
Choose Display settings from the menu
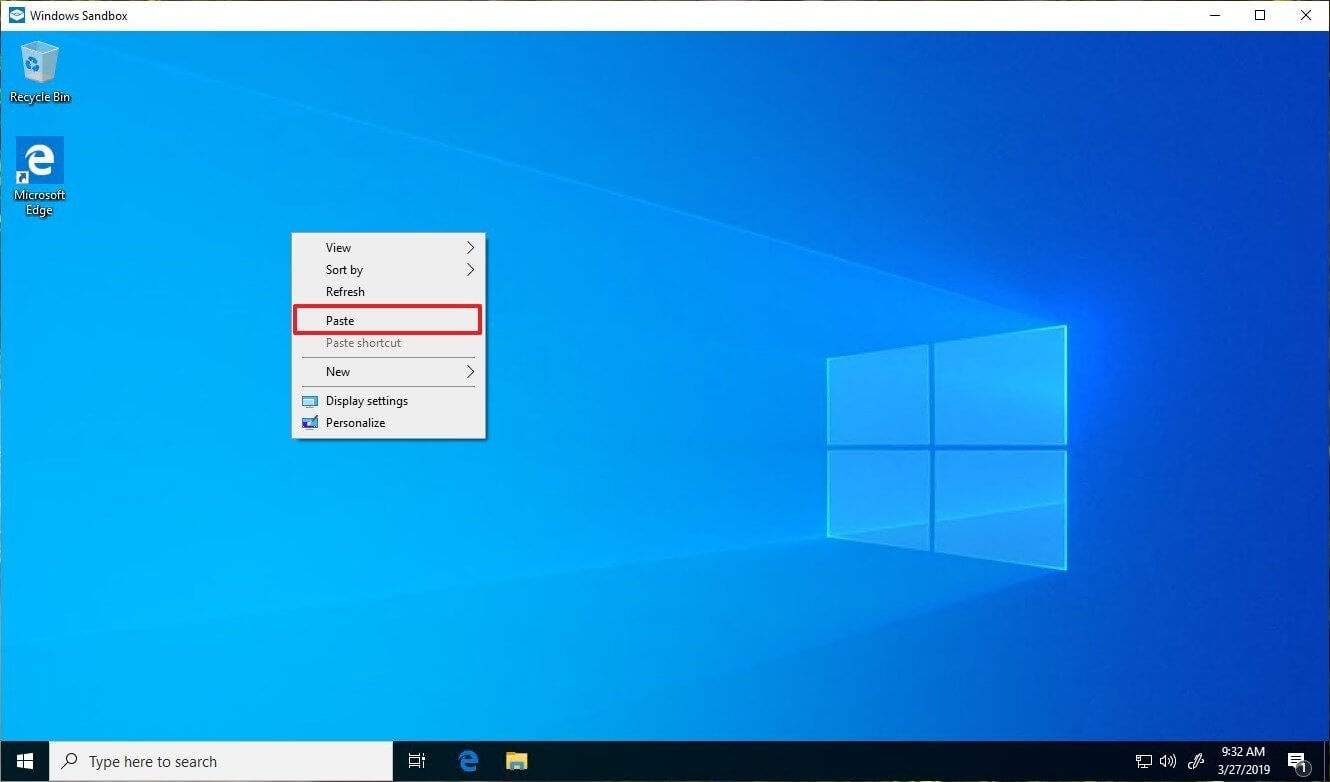(366, 400)
